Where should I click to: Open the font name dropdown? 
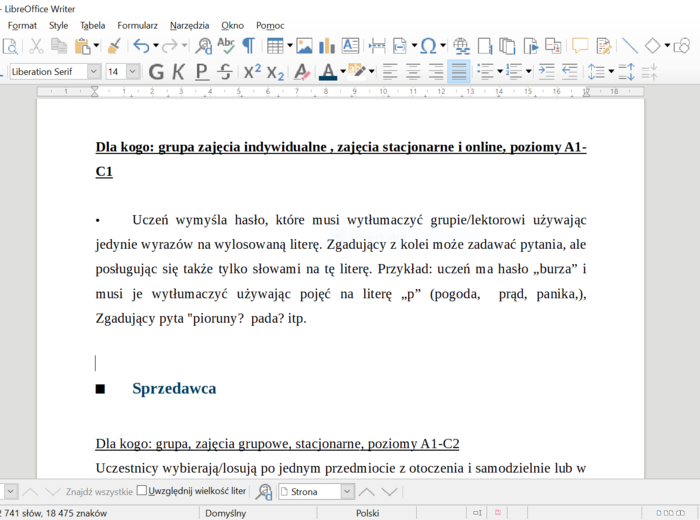click(x=93, y=72)
